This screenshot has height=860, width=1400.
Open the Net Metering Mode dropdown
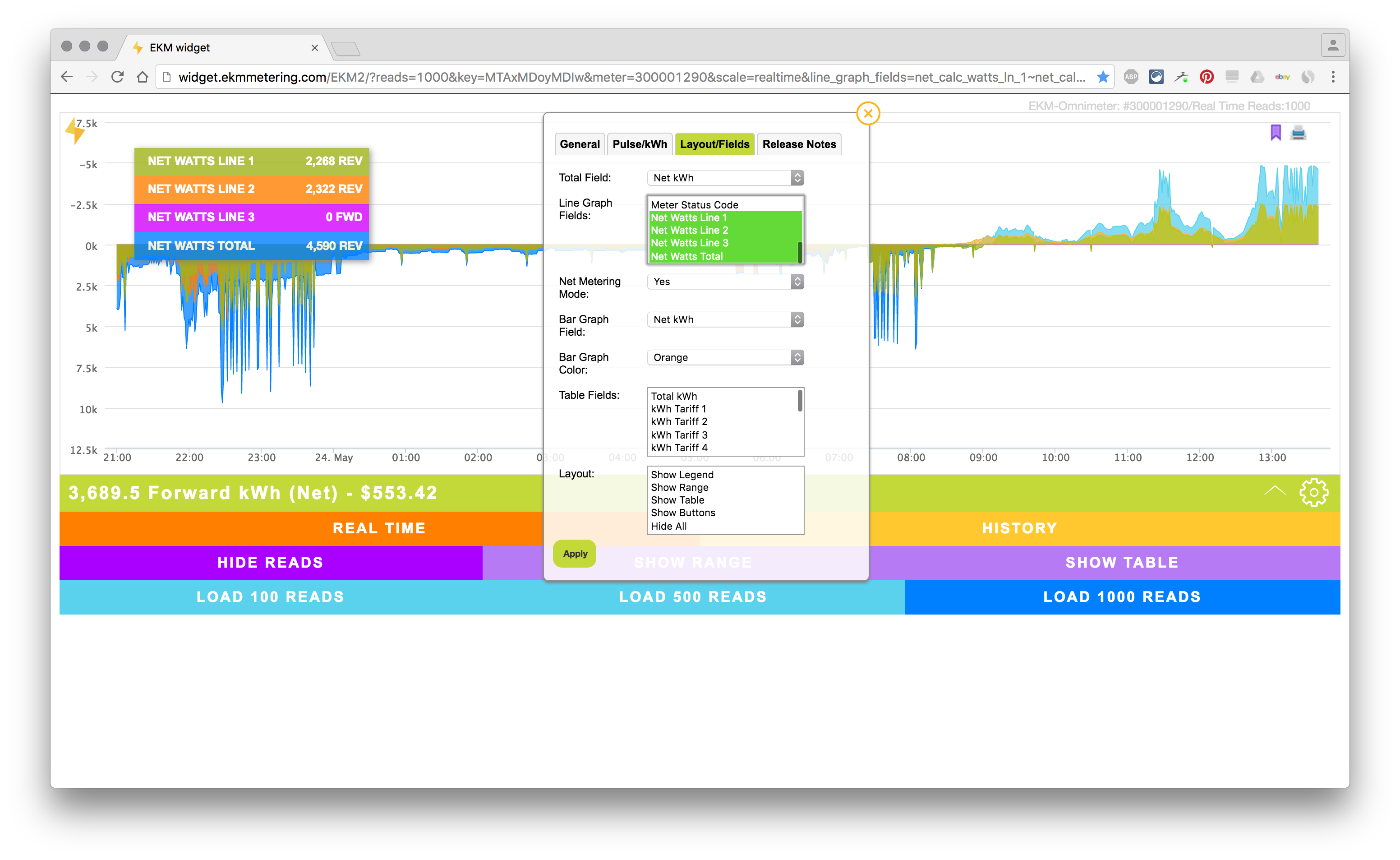tap(725, 282)
